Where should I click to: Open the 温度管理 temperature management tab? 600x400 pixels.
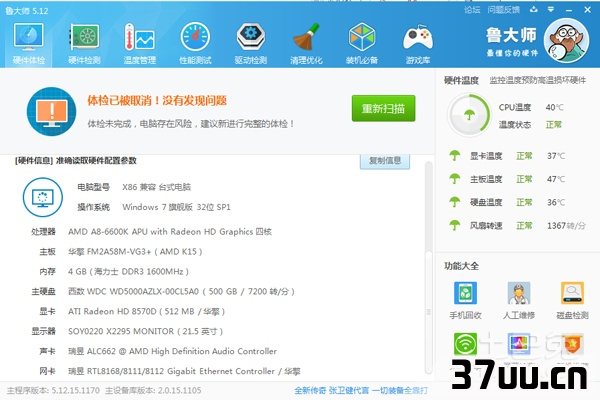(140, 43)
